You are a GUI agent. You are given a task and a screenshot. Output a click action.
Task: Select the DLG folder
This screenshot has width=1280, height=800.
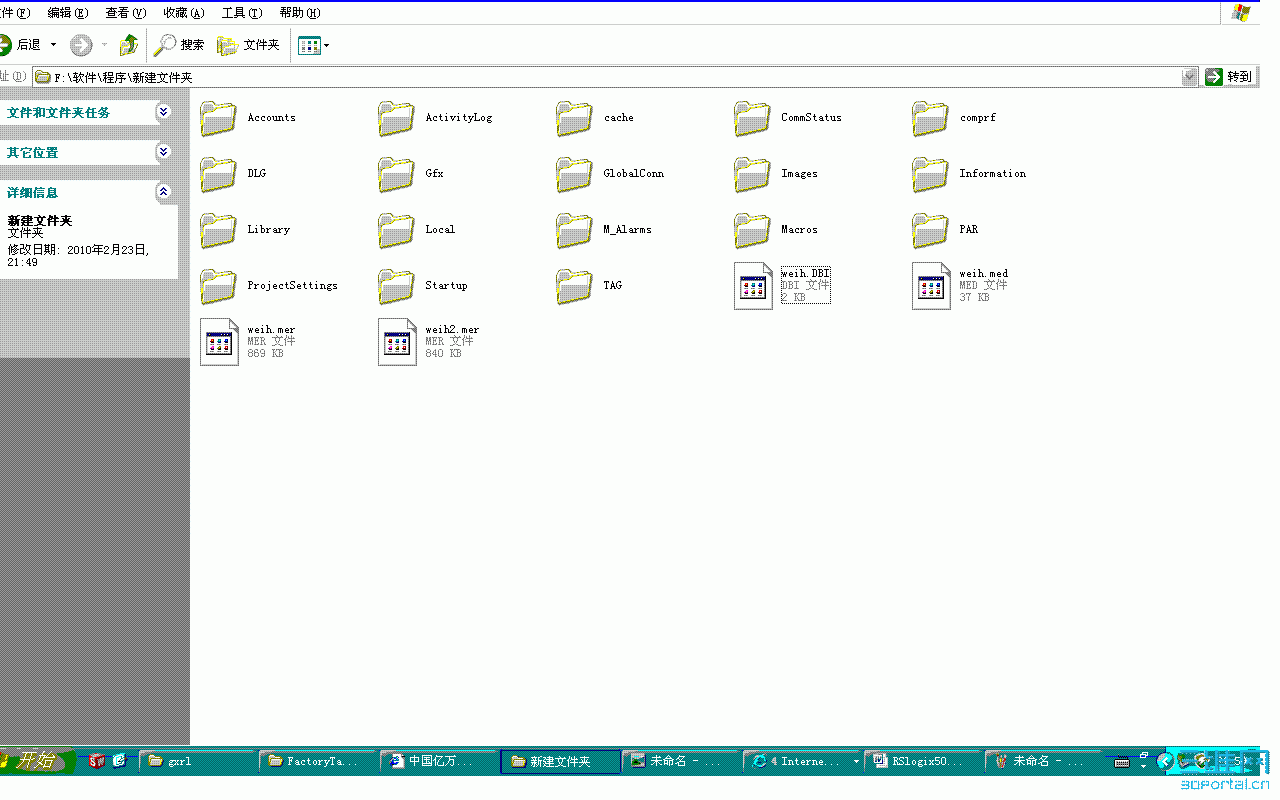[x=233, y=174]
